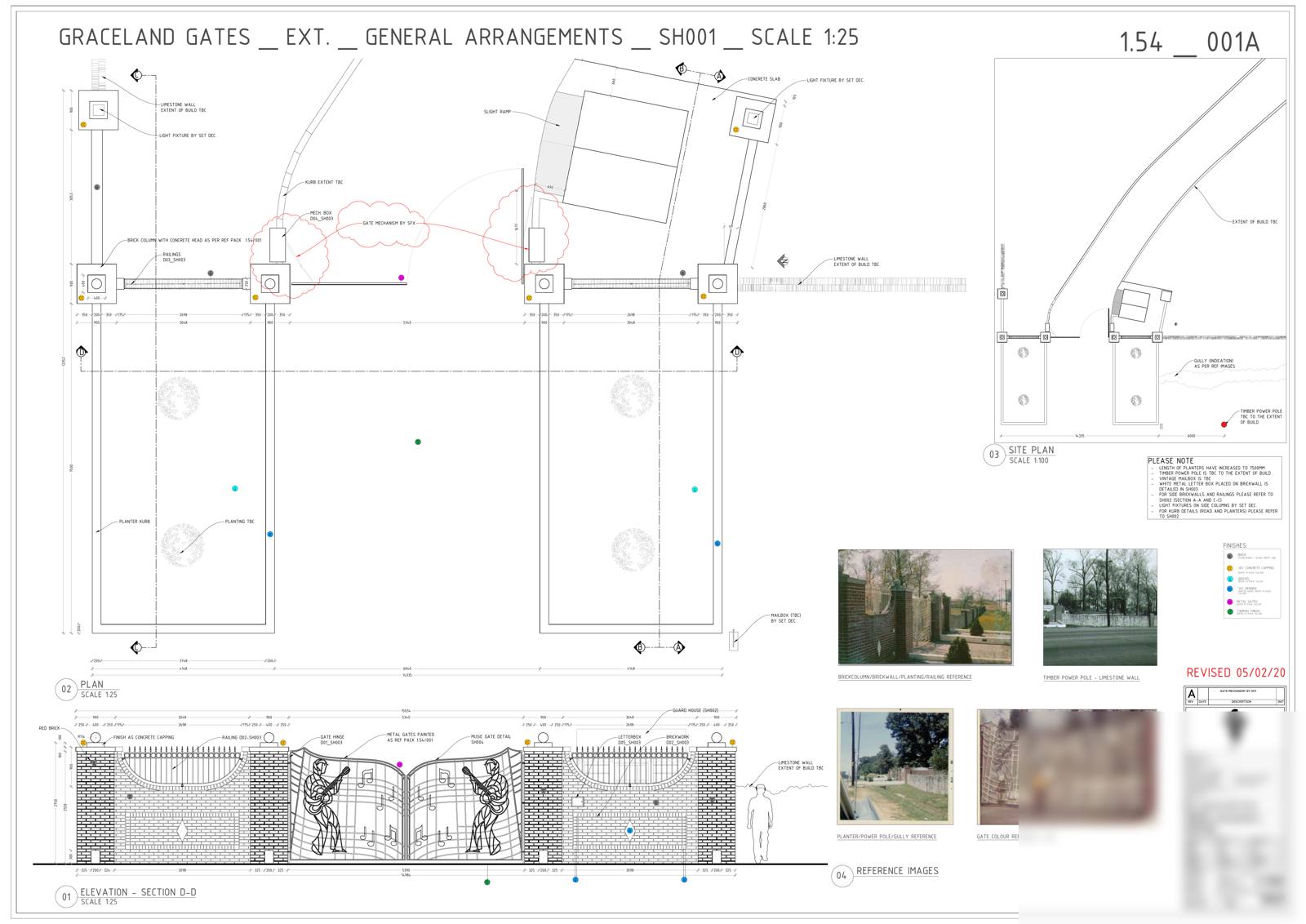Click section marker C at plan top left

(x=136, y=76)
